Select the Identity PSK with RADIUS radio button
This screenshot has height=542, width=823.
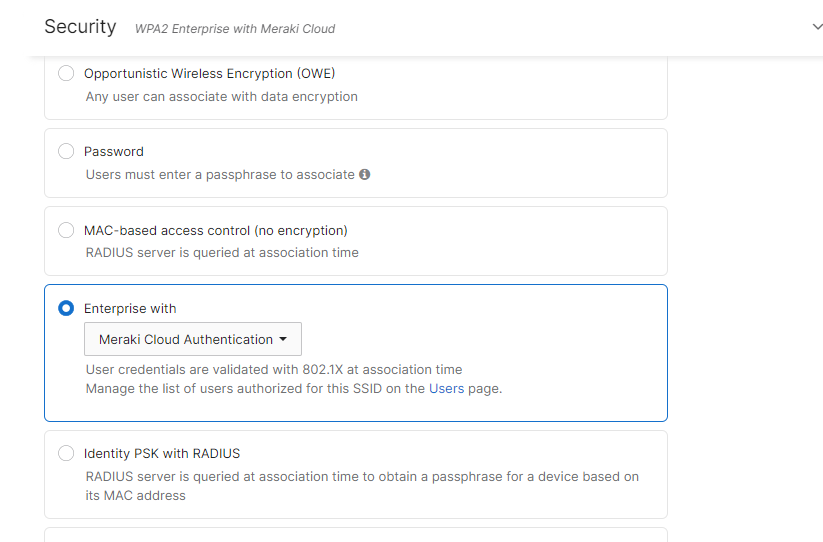coord(66,453)
